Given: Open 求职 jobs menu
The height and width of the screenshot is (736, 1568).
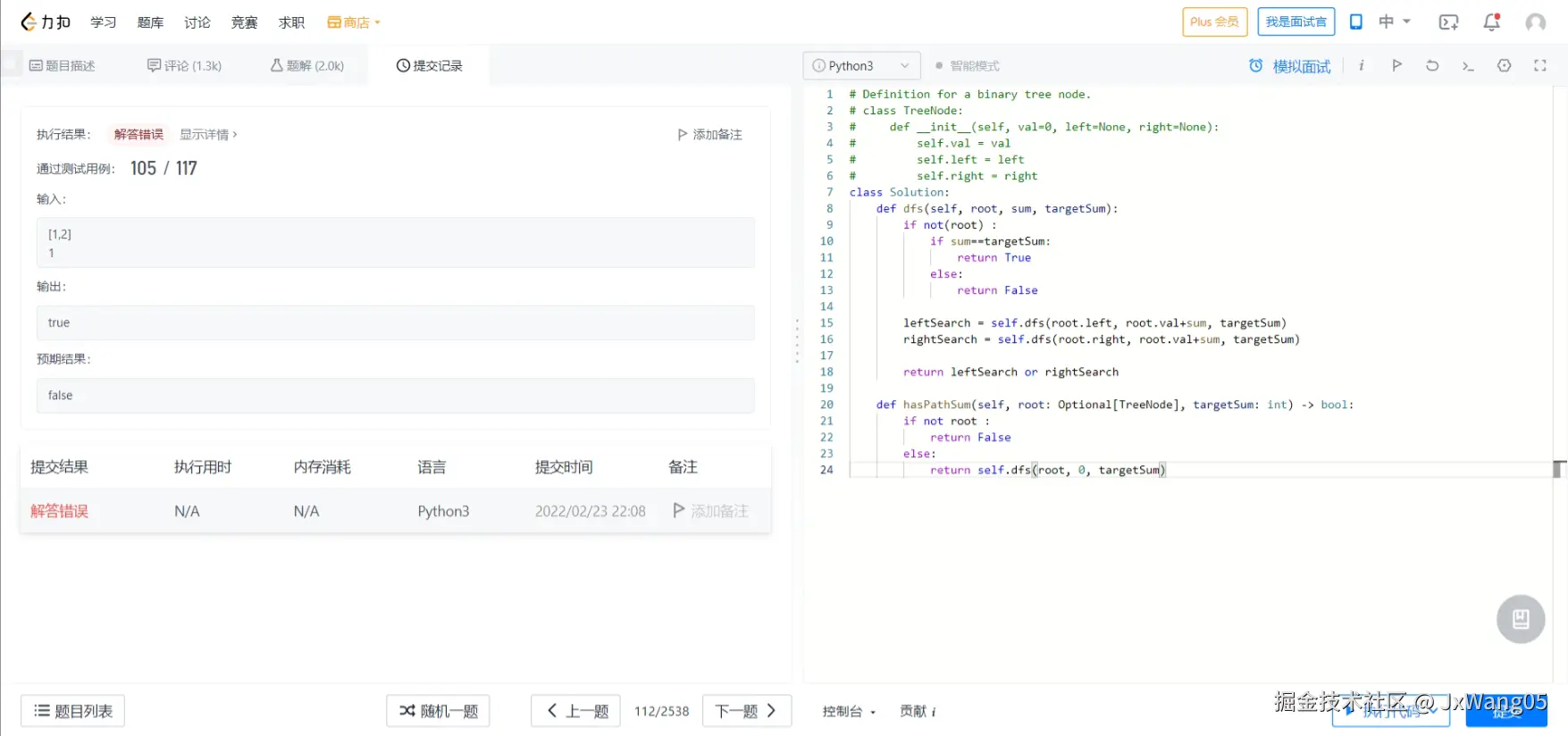Looking at the screenshot, I should pyautogui.click(x=291, y=22).
